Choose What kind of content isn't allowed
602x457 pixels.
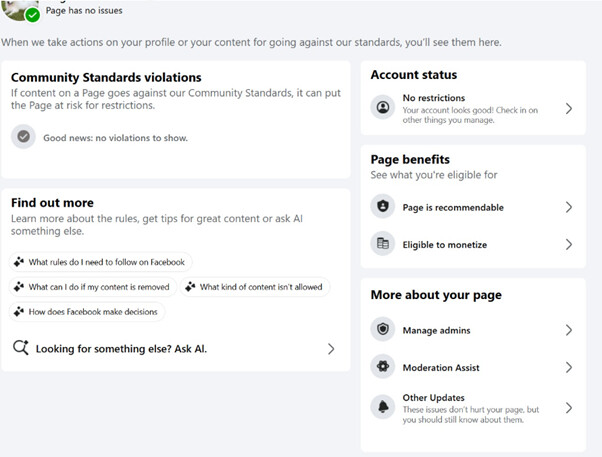point(255,287)
